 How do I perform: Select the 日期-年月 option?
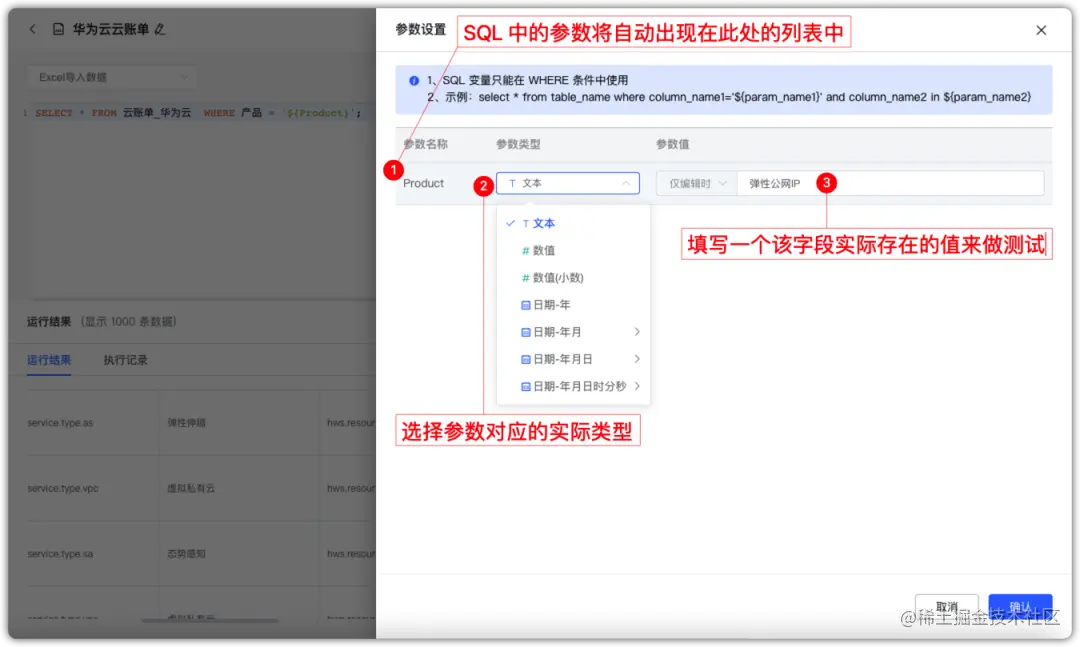point(573,332)
